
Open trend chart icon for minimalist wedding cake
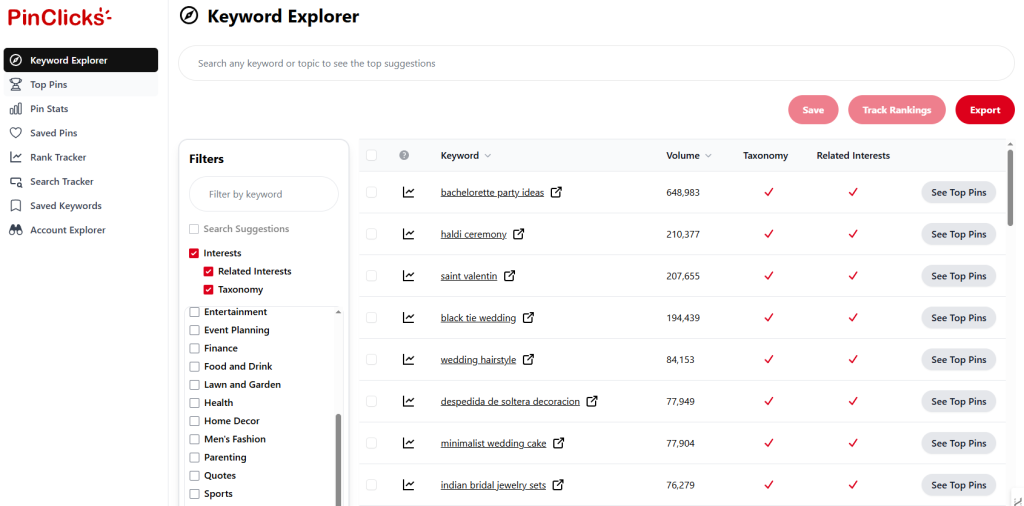coord(408,443)
